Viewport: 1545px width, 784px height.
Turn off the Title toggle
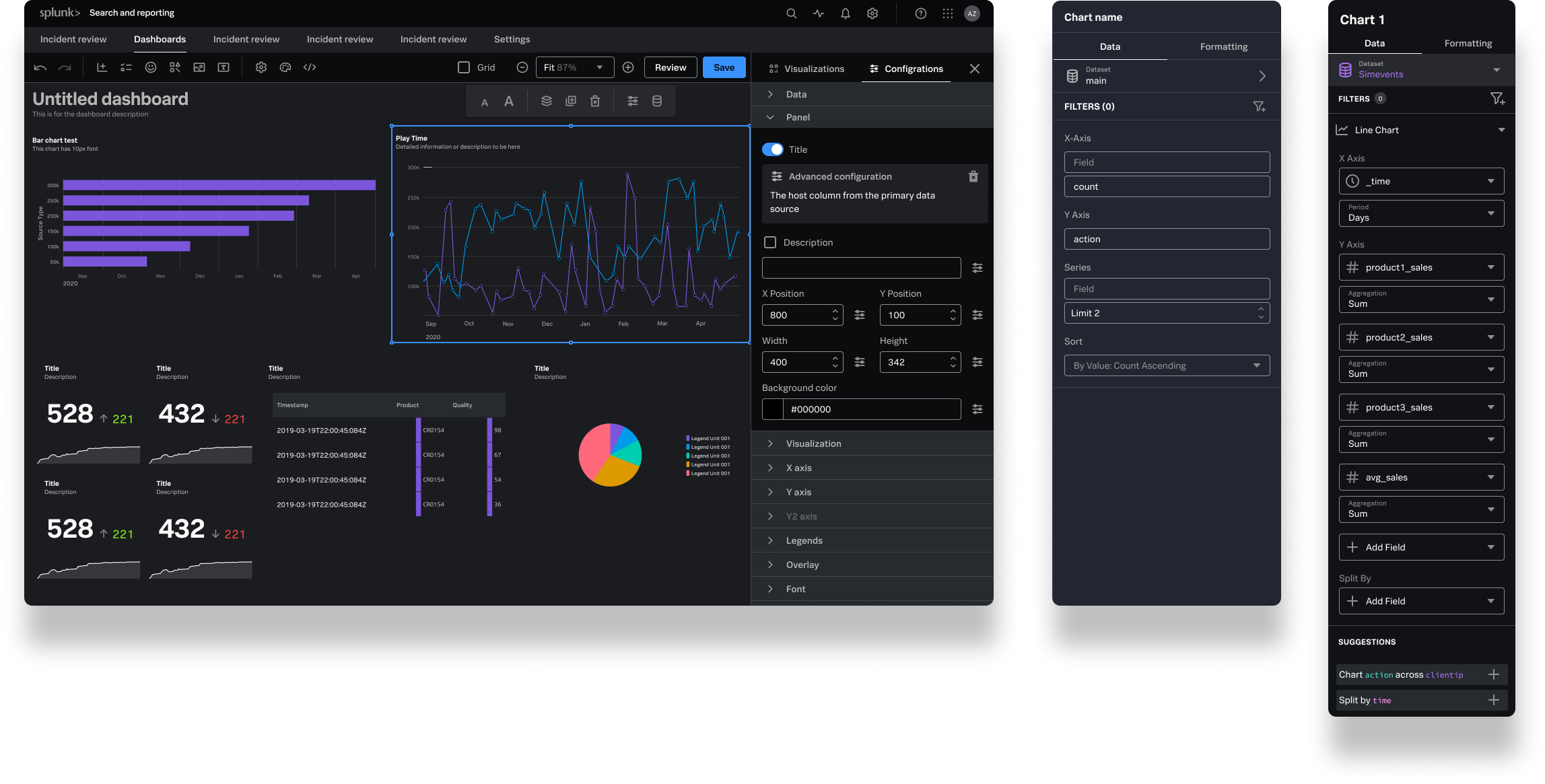pyautogui.click(x=773, y=149)
